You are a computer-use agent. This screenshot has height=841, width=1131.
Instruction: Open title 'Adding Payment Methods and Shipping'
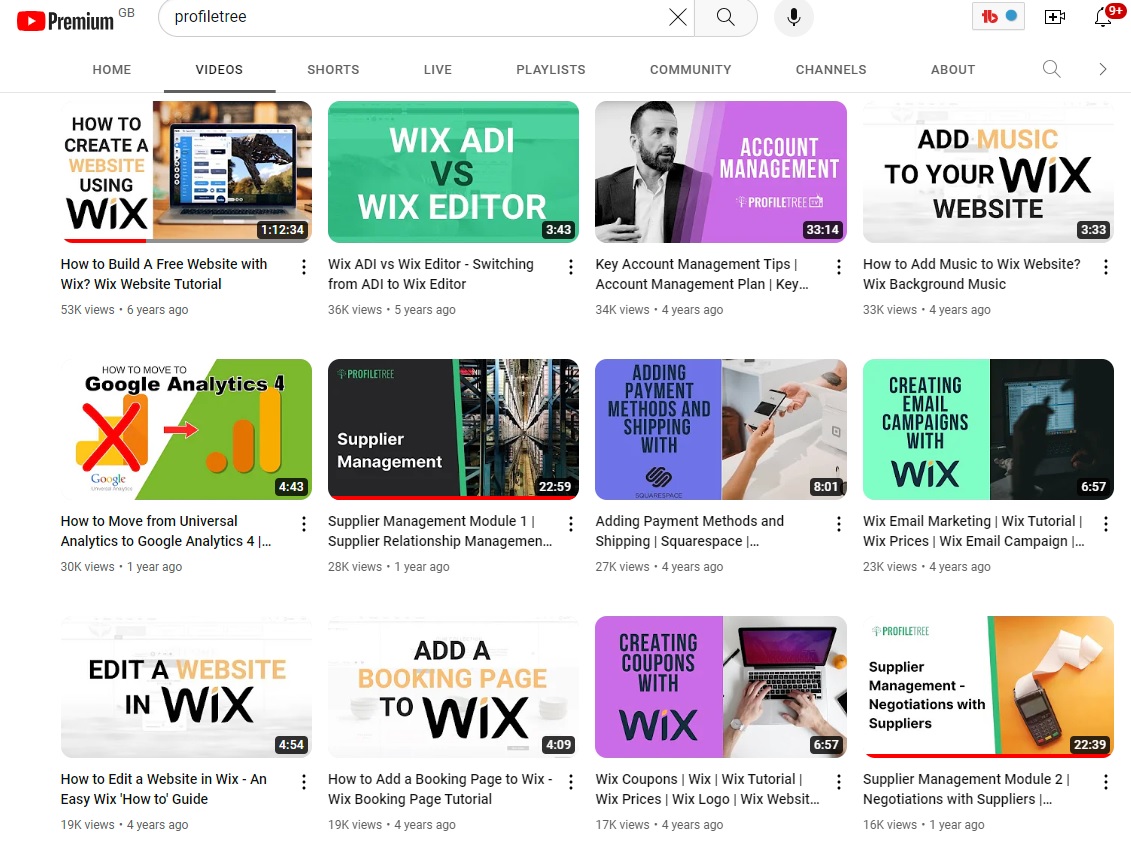pyautogui.click(x=690, y=531)
